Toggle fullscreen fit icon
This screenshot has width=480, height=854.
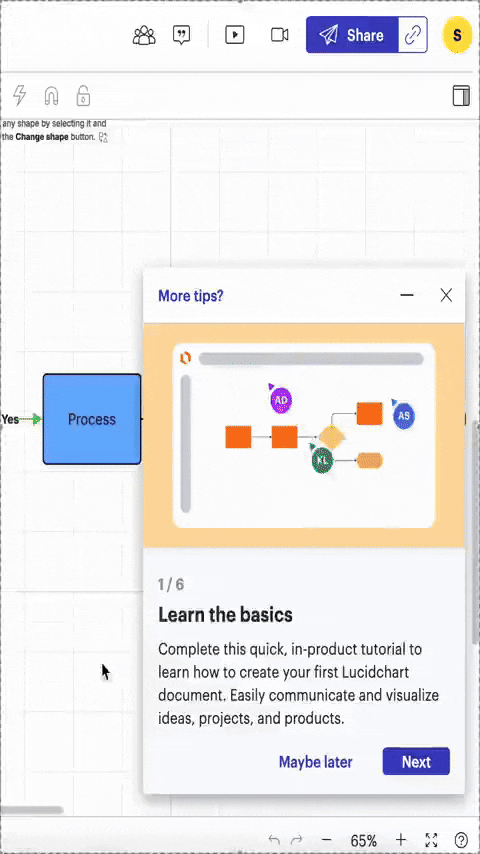(x=431, y=840)
